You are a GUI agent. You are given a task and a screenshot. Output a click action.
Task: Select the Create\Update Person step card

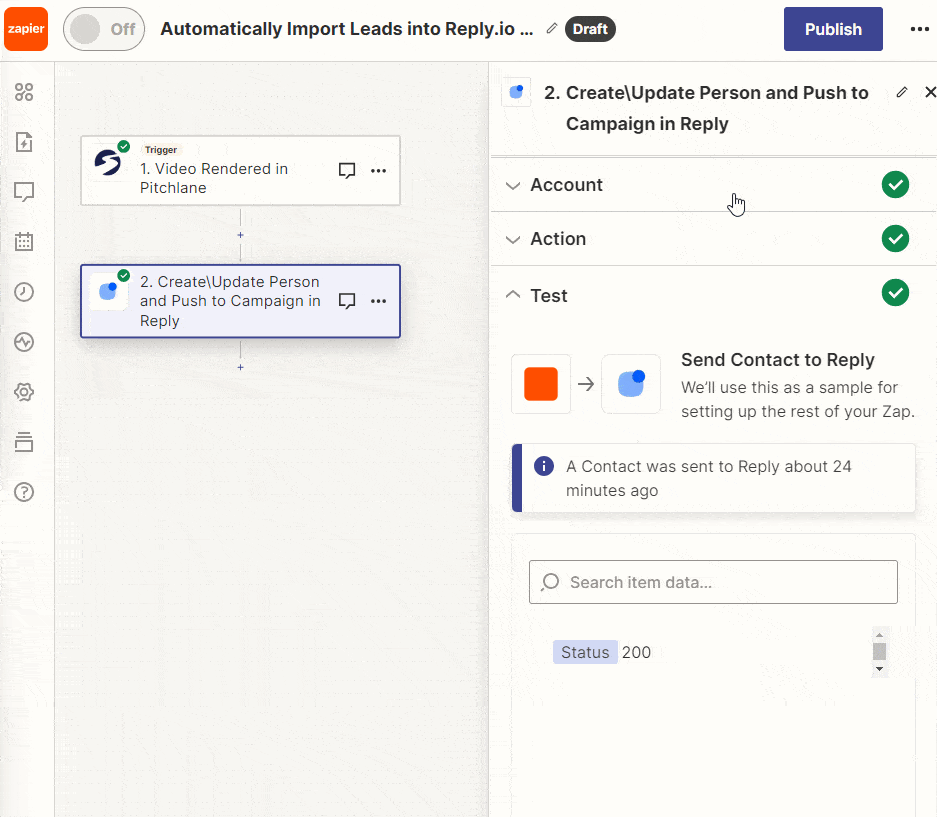240,301
